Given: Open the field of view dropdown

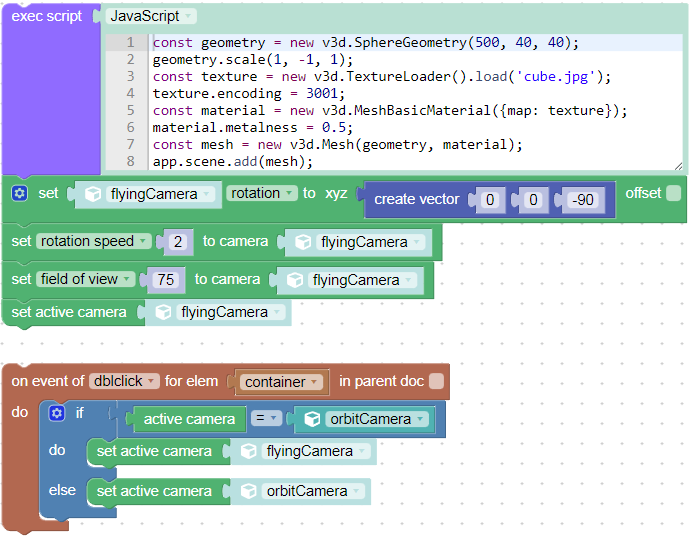Looking at the screenshot, I should click(x=85, y=279).
